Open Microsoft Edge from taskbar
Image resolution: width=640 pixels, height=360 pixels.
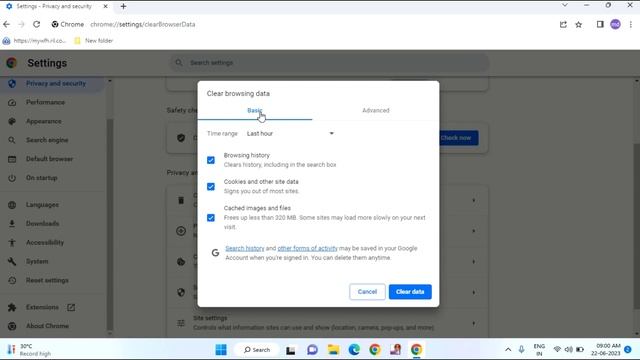354,350
